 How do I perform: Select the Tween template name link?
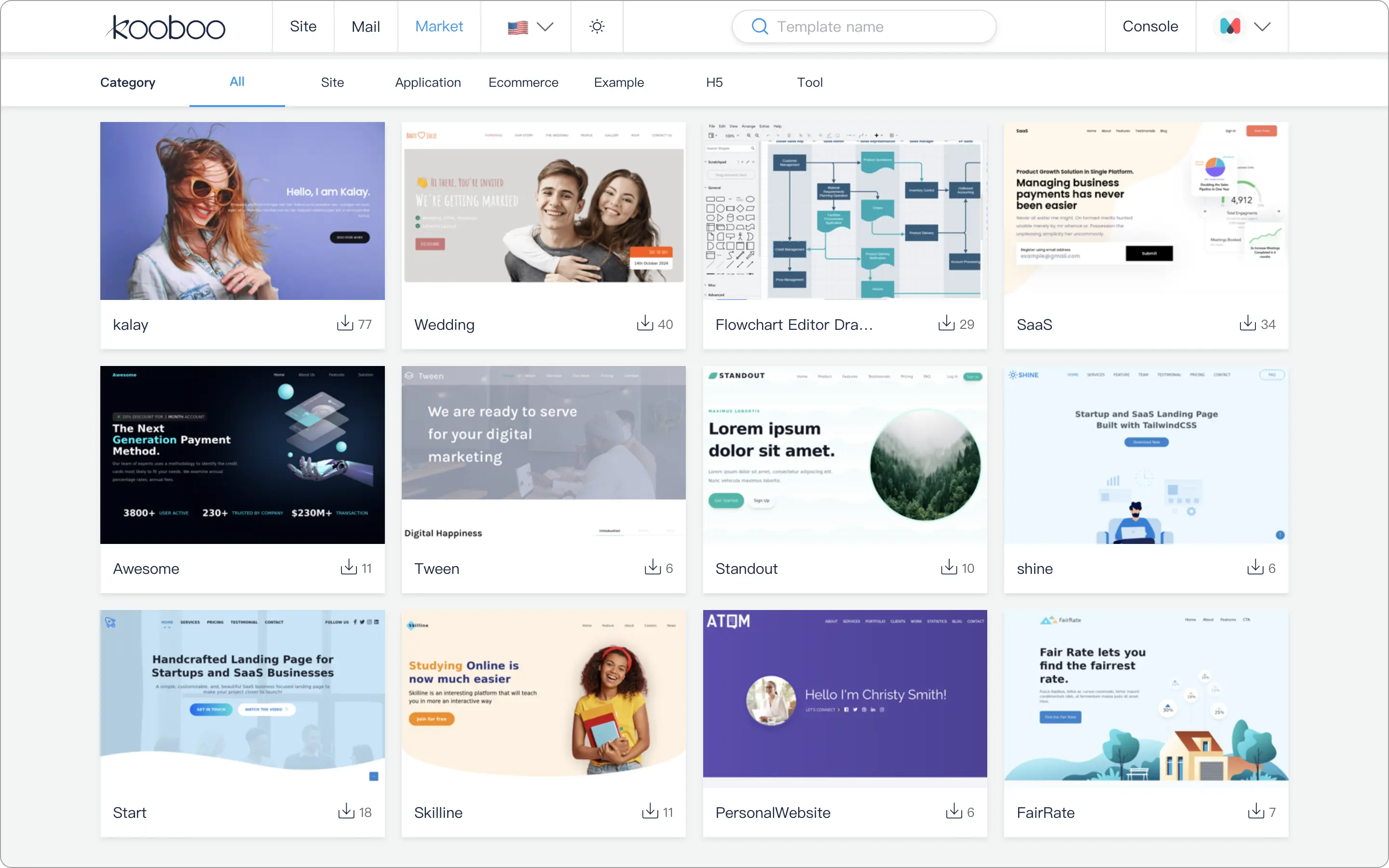pyautogui.click(x=436, y=569)
